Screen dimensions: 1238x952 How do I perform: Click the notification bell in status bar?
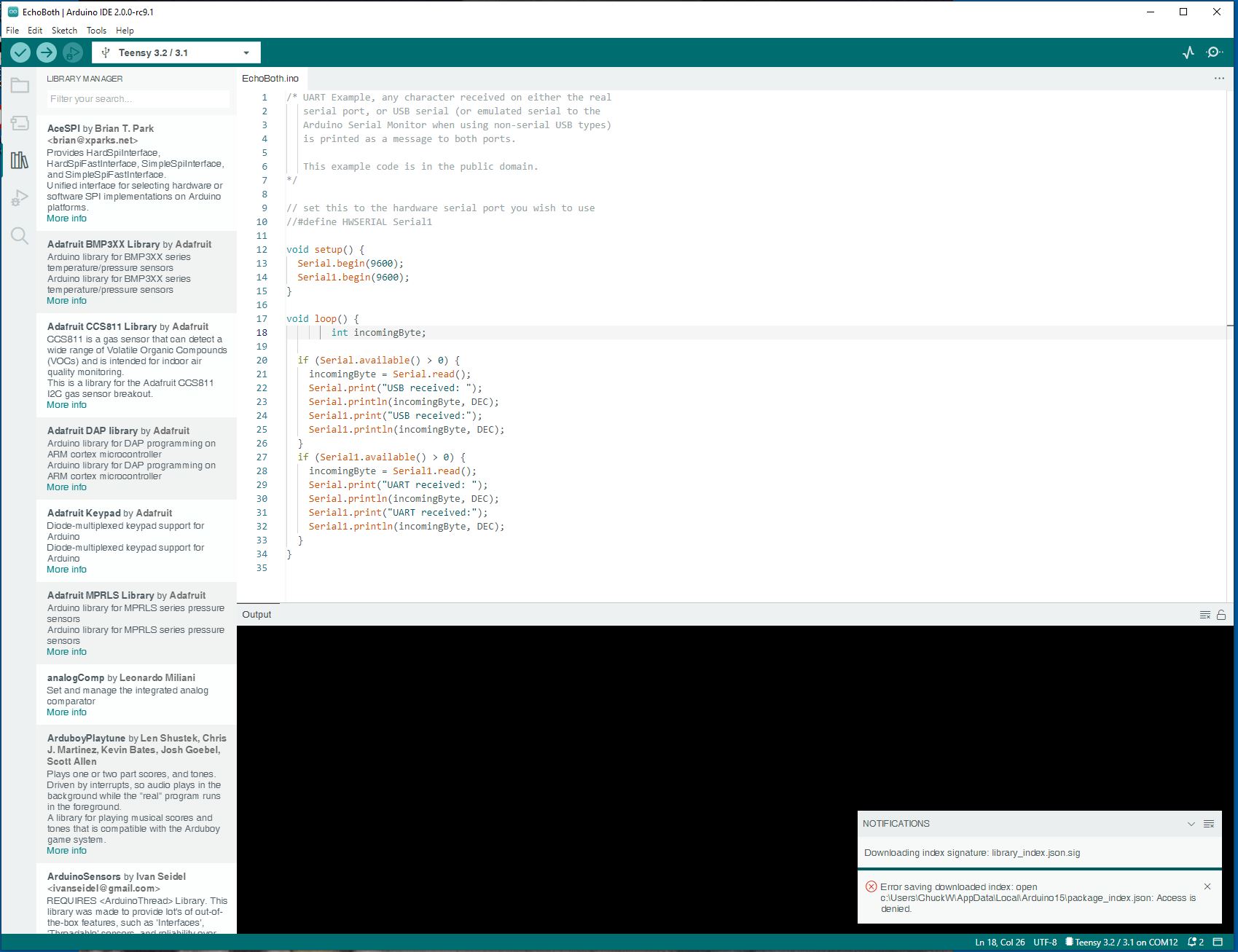(1193, 941)
